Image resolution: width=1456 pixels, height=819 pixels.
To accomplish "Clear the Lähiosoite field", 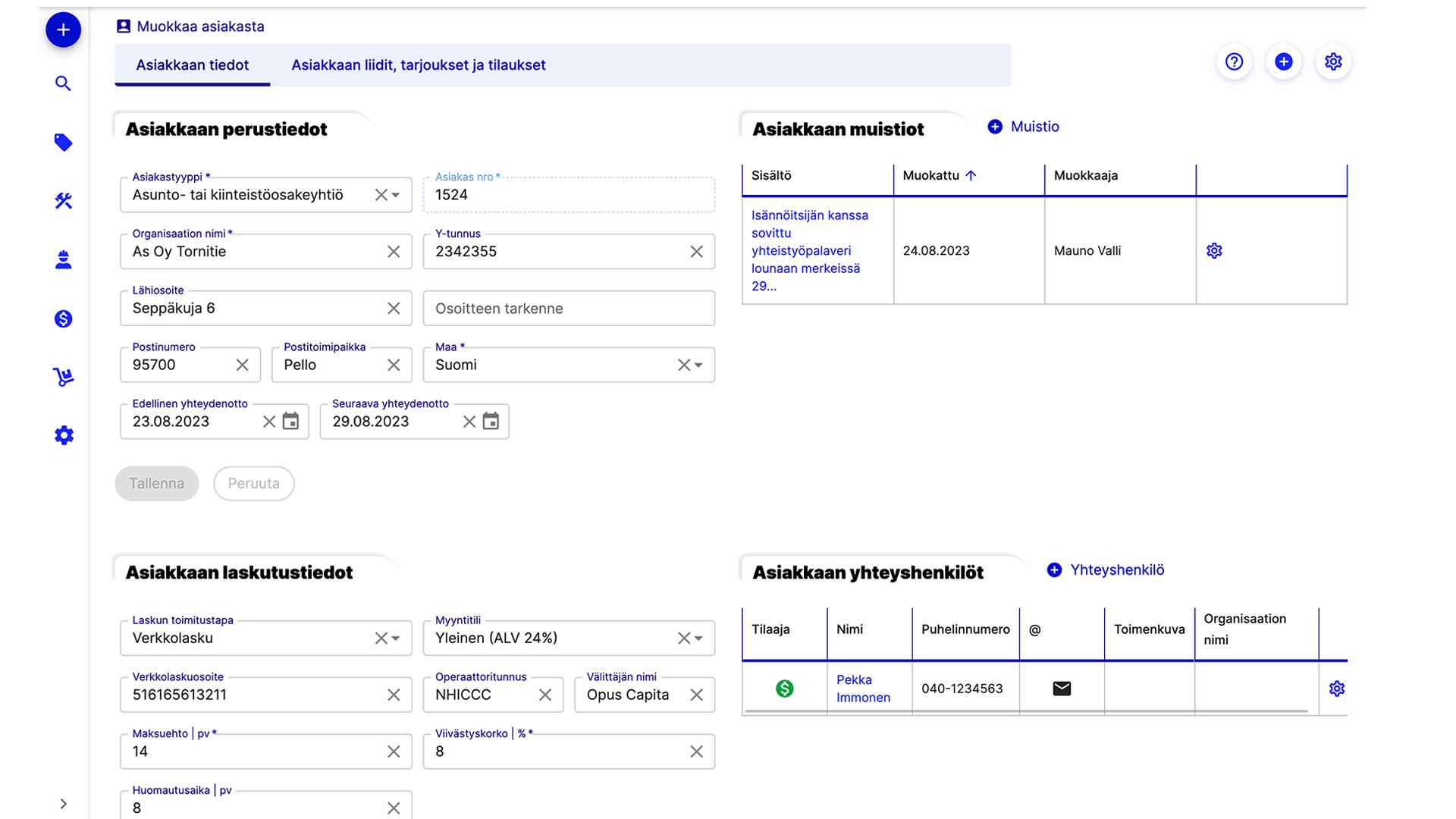I will tap(394, 309).
